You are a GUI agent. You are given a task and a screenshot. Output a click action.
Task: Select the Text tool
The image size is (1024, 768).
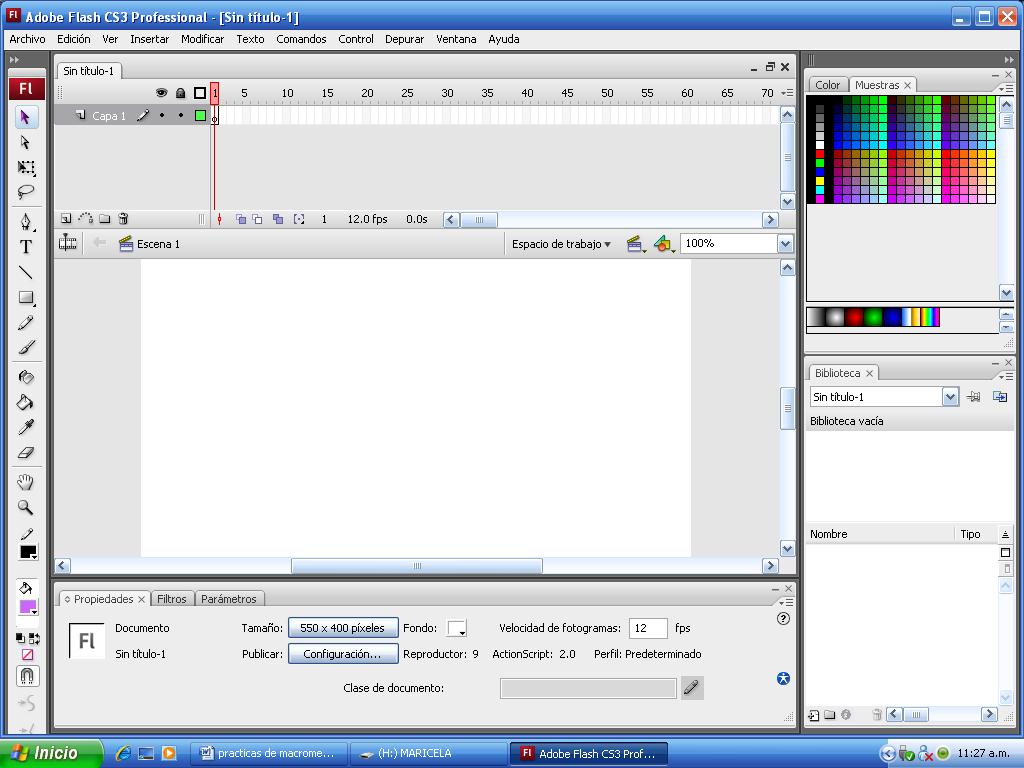point(25,247)
